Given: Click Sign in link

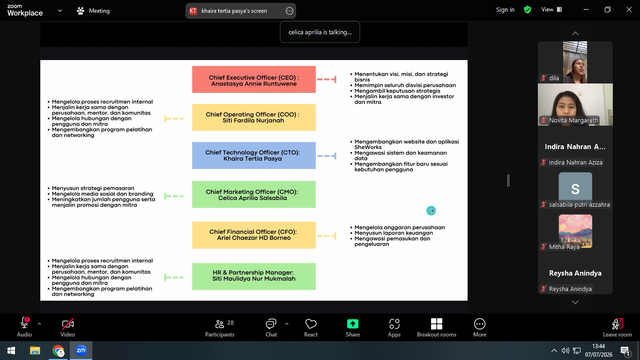Looking at the screenshot, I should point(505,10).
